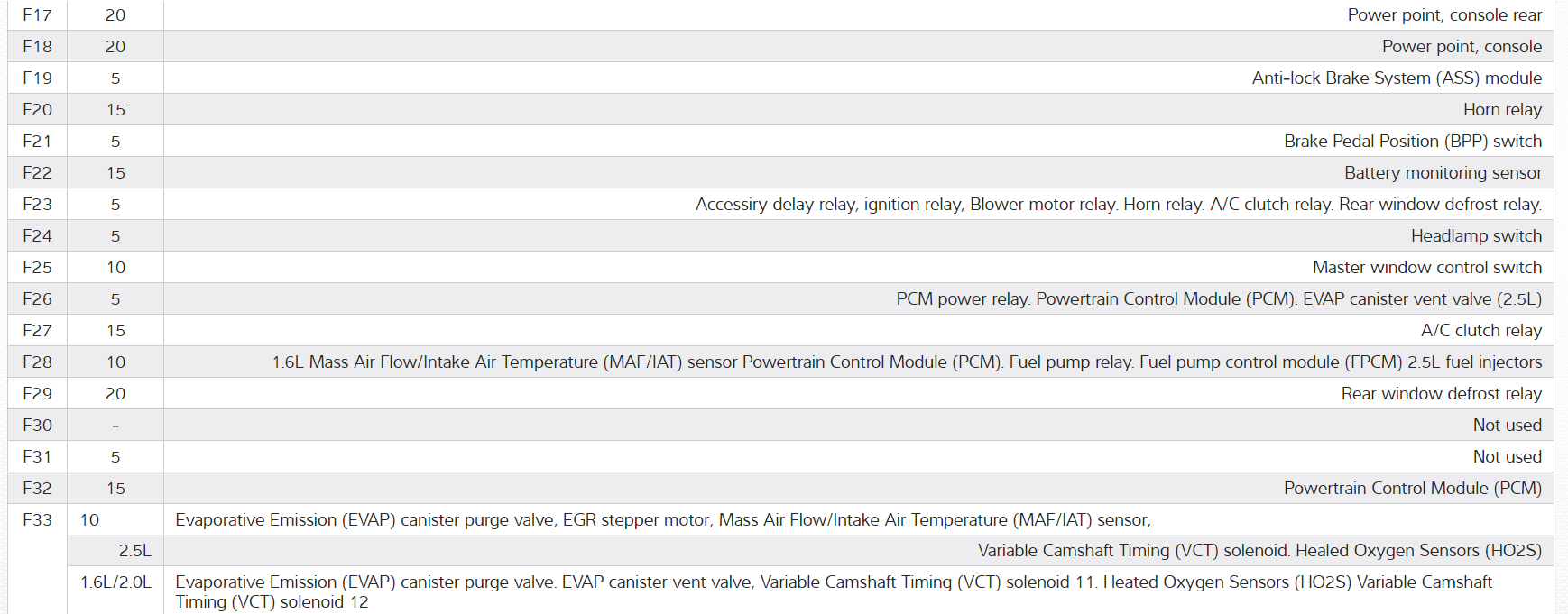
Task: Click the F33 fuse label
Action: 37,520
